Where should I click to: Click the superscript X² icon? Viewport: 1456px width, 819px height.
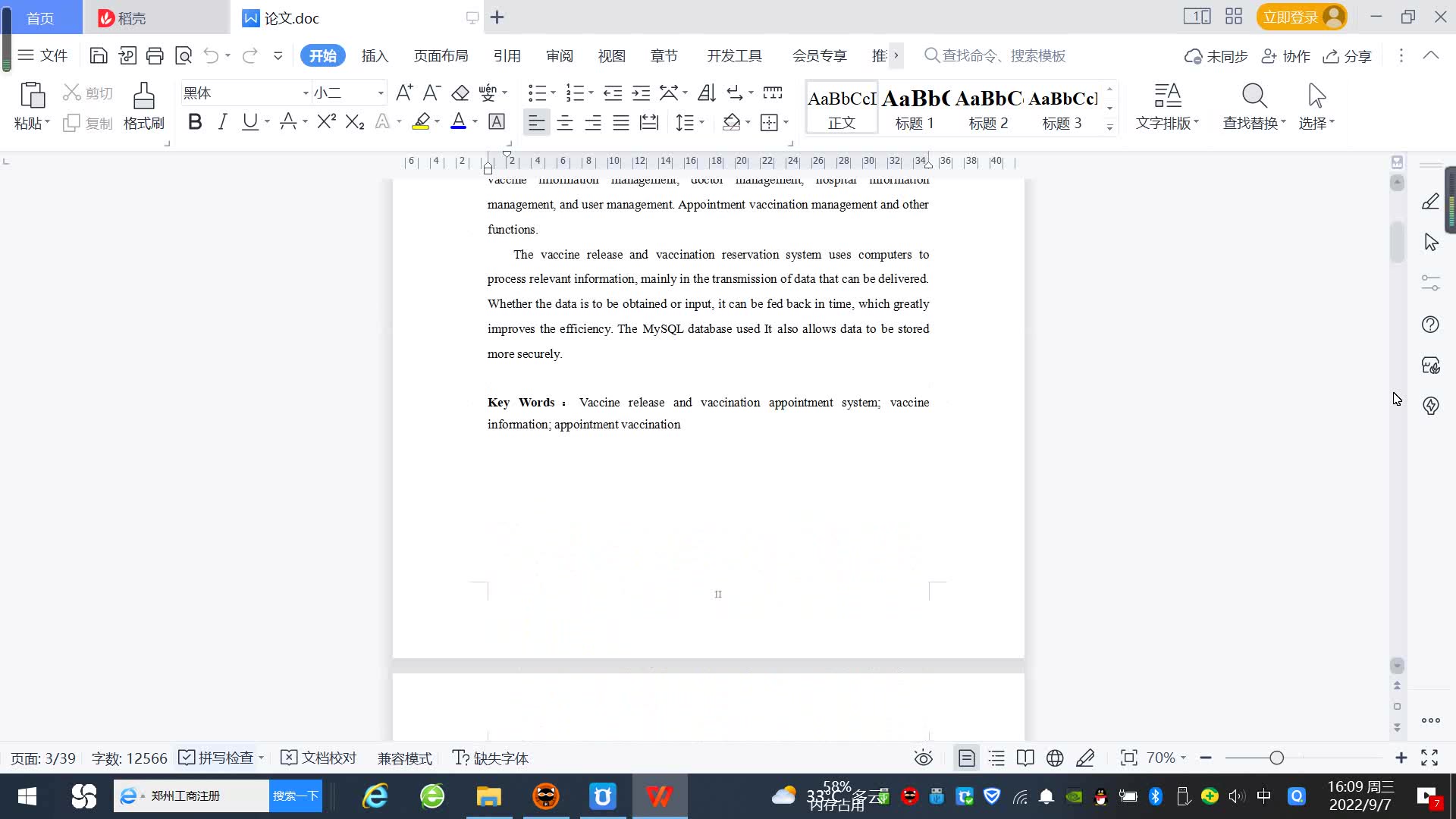click(x=326, y=122)
